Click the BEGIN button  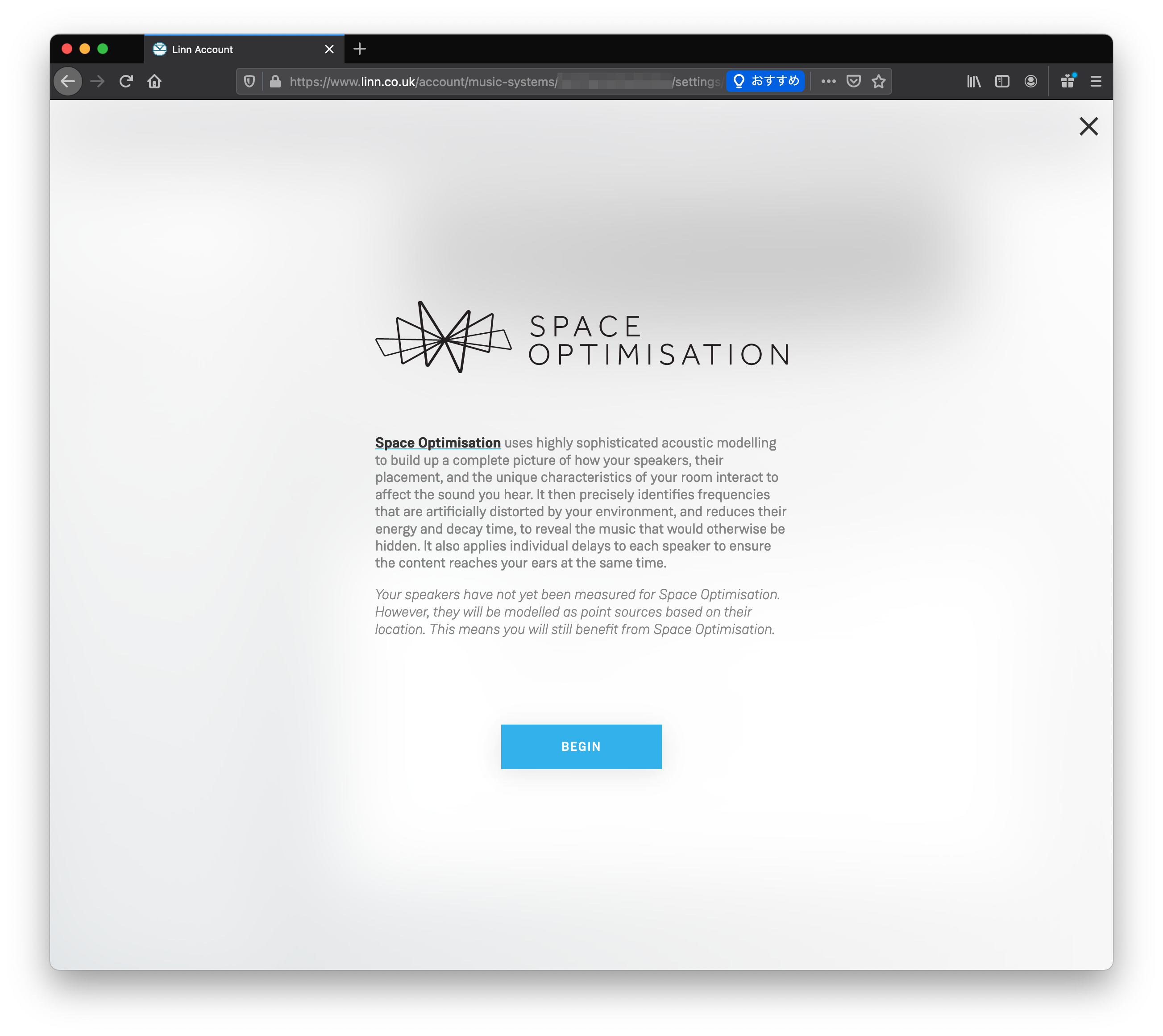581,746
